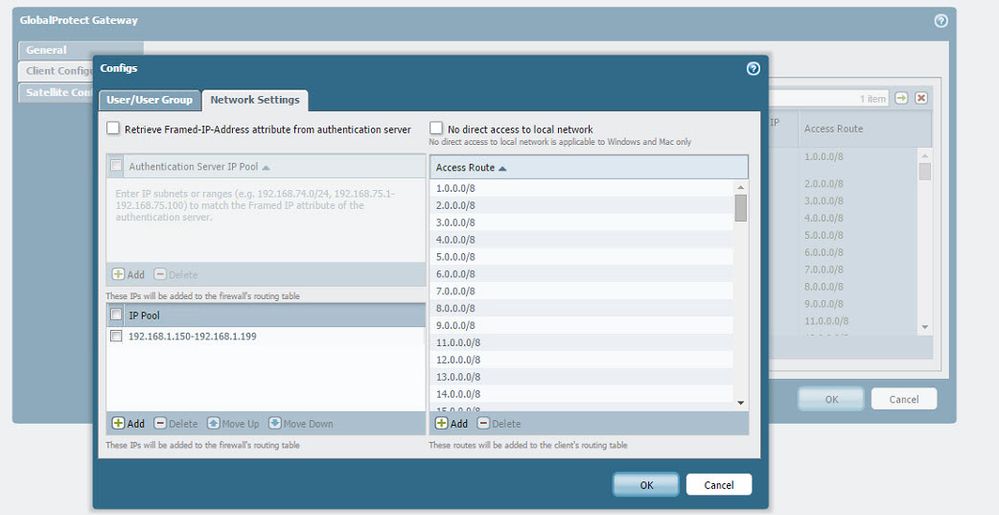
Task: Select the 7.0.0.0/8 access route row
Action: click(582, 292)
